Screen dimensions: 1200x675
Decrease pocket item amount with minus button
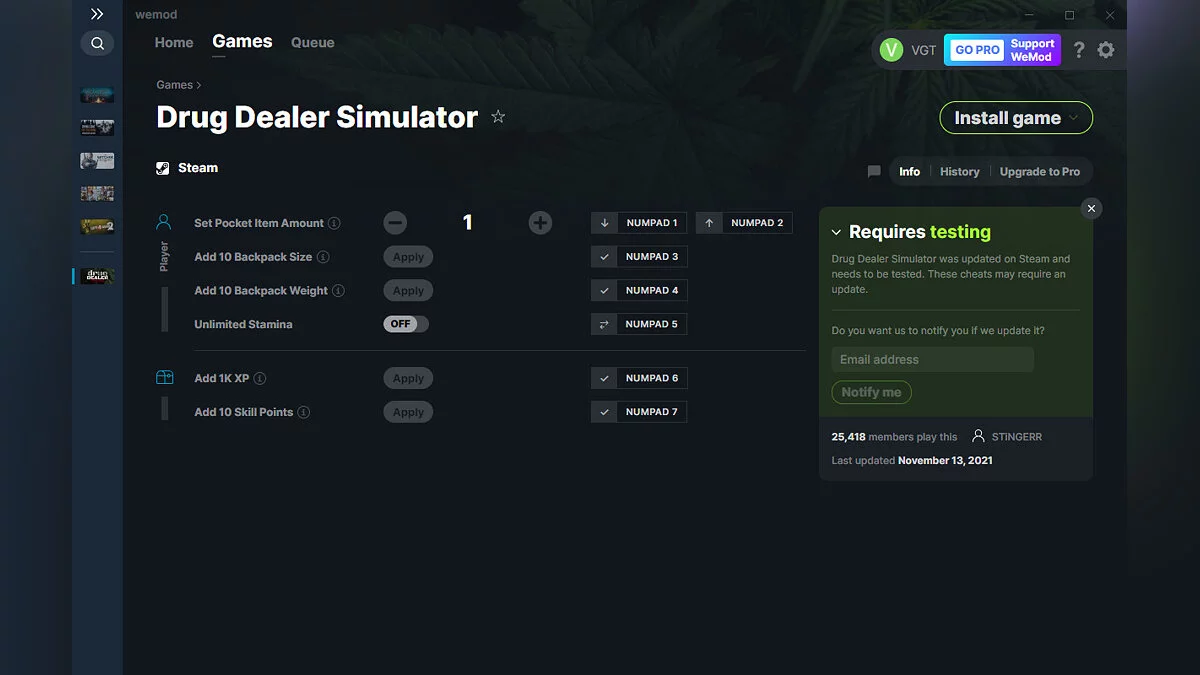click(395, 223)
